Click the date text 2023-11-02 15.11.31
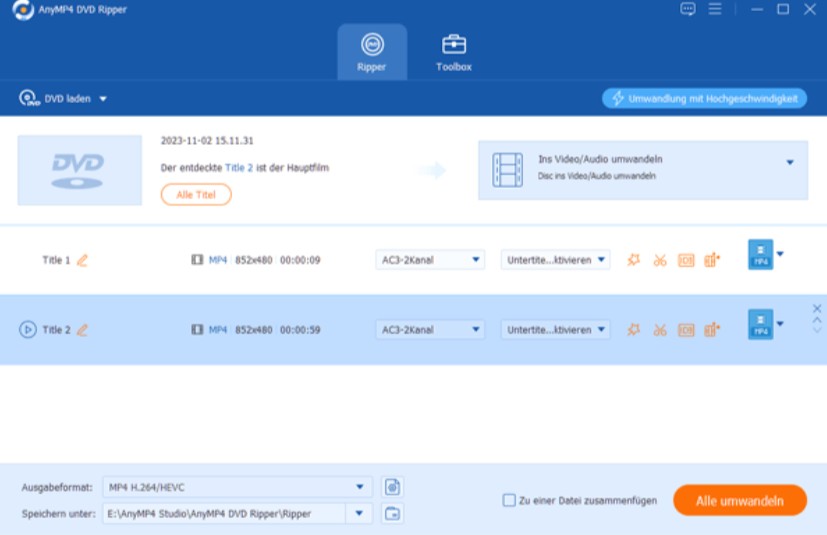Image resolution: width=827 pixels, height=535 pixels. point(207,141)
